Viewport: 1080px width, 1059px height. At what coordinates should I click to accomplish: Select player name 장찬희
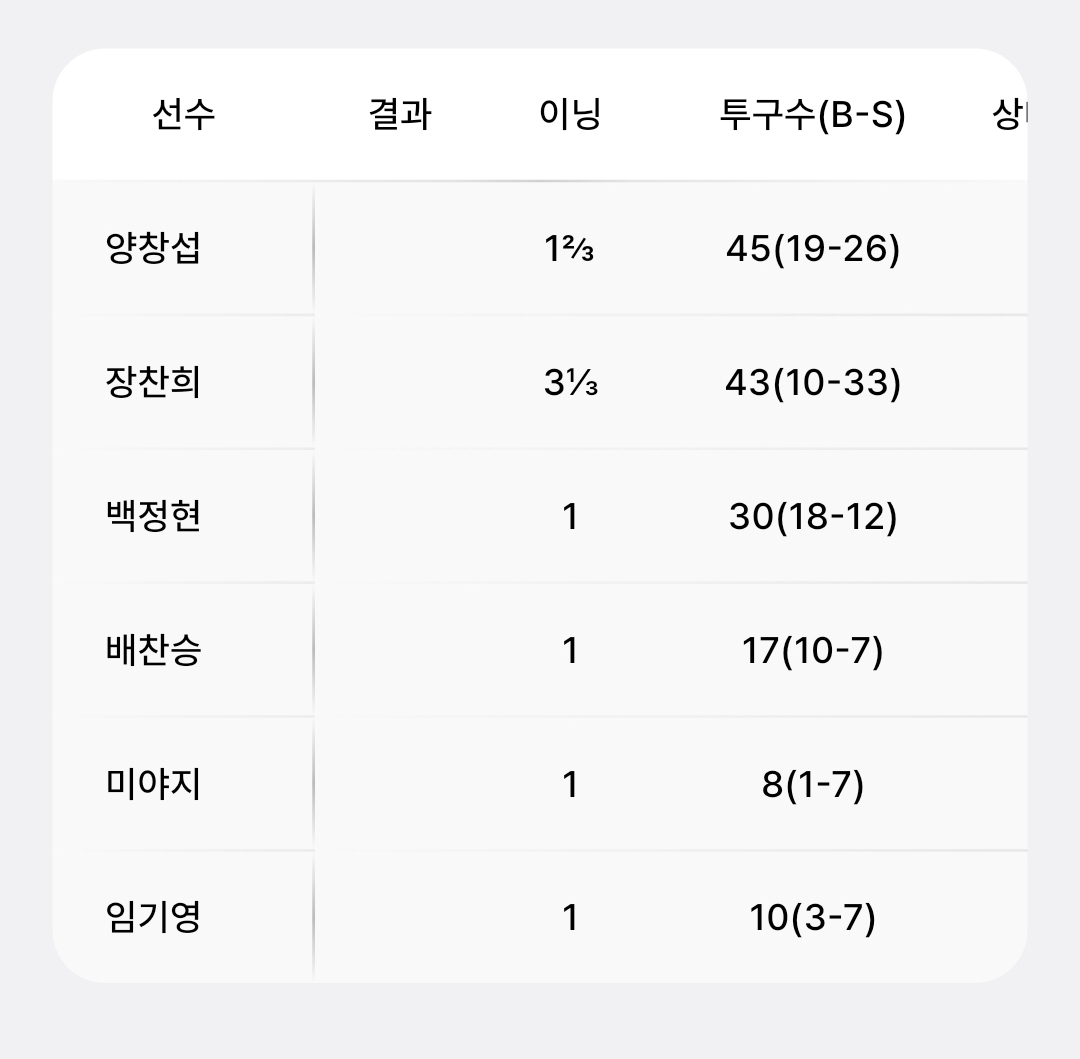tap(153, 382)
